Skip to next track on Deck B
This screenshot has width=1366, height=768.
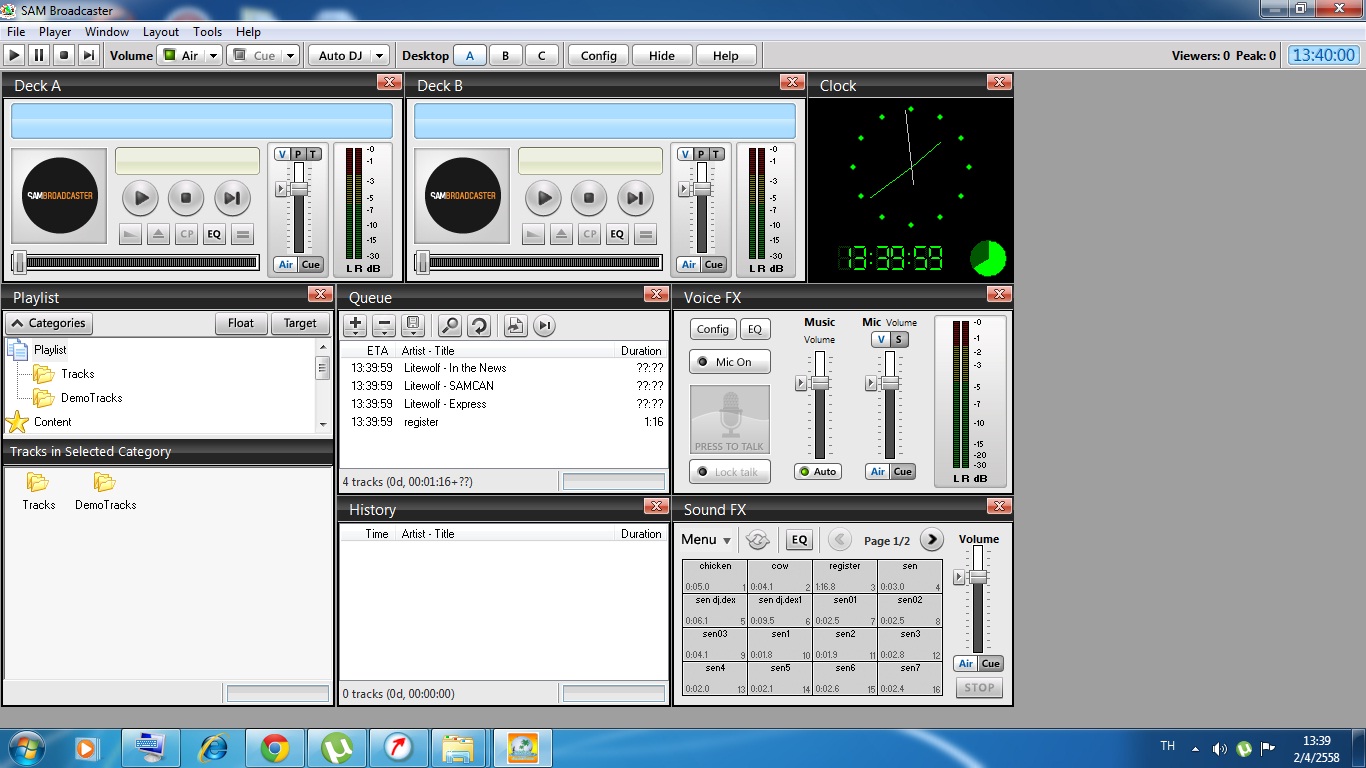pos(635,198)
